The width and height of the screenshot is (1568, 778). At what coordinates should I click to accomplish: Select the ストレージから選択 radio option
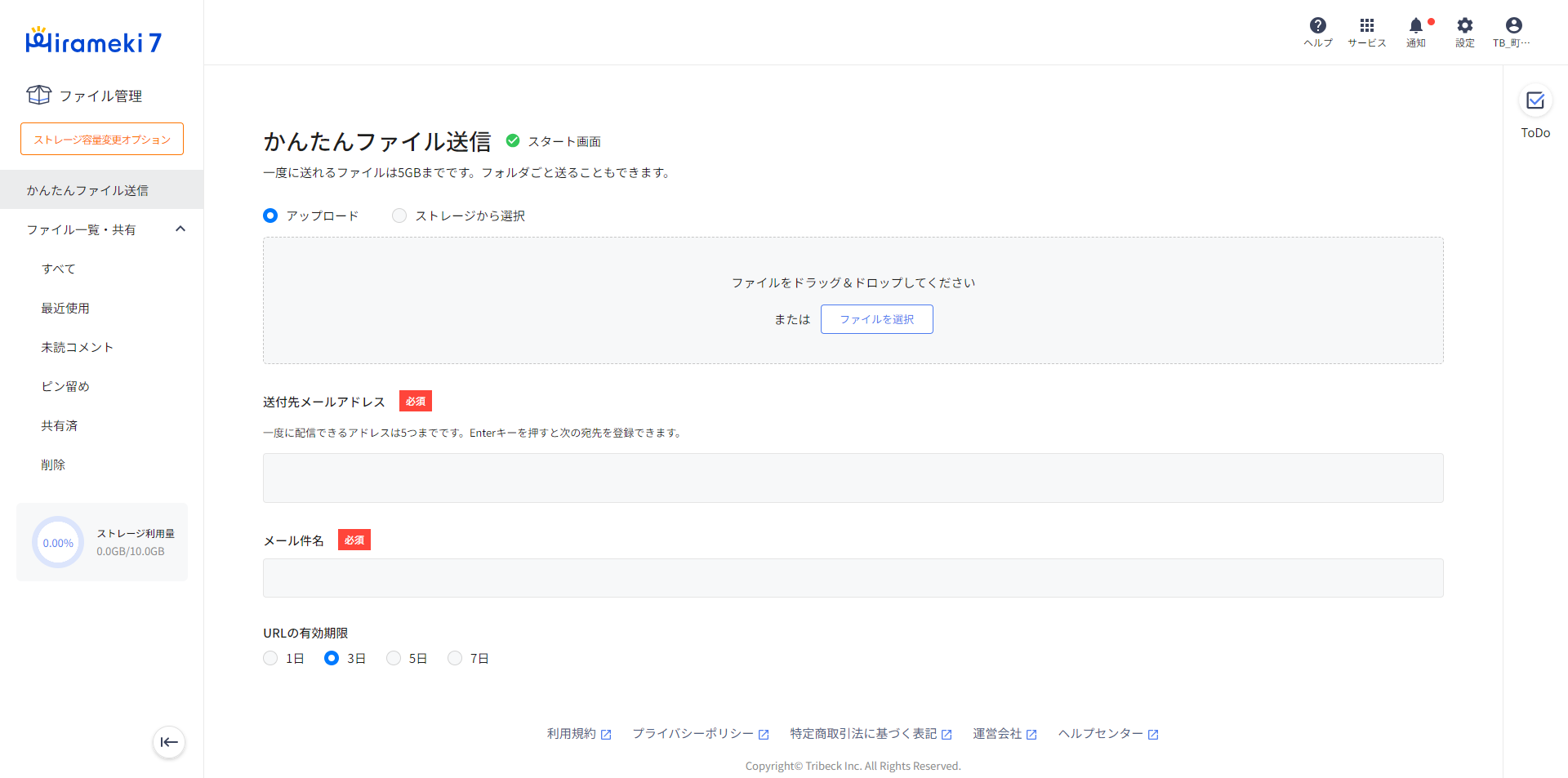coord(399,216)
